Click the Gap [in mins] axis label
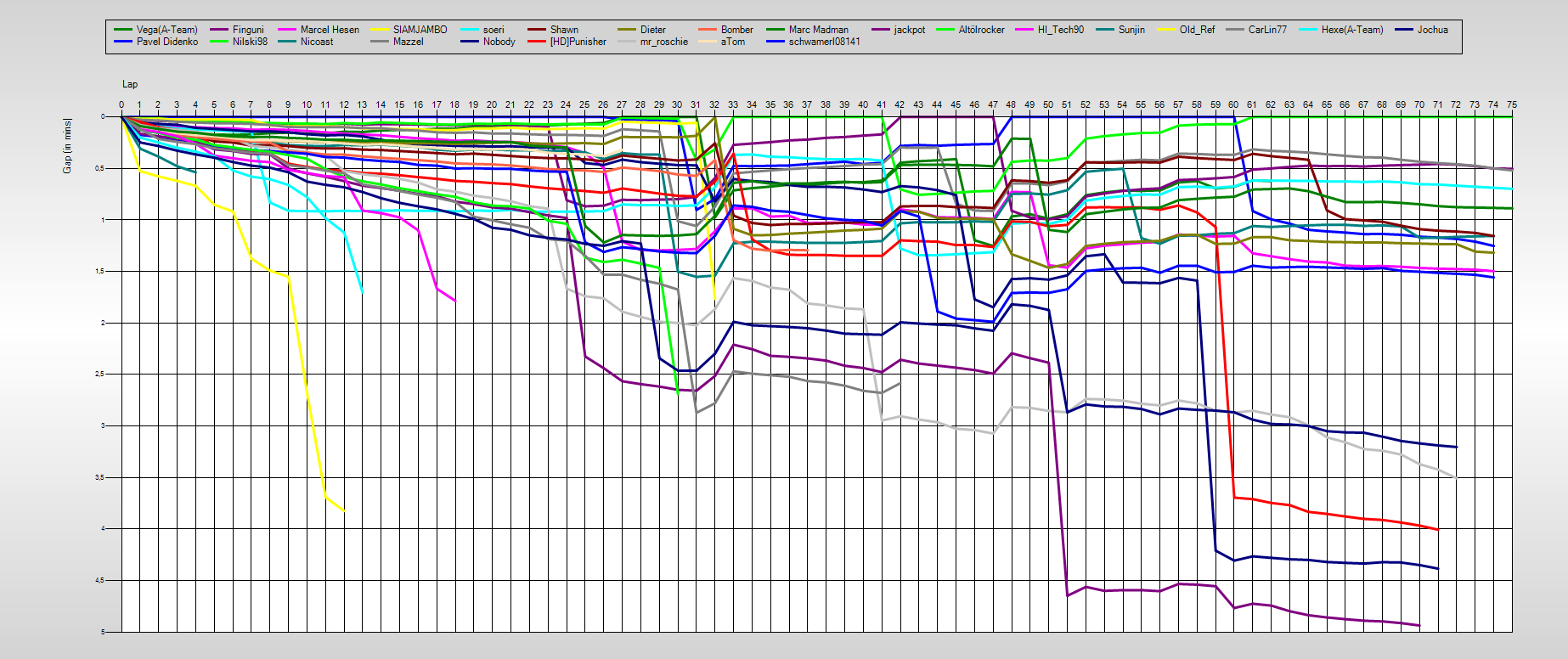 (67, 146)
